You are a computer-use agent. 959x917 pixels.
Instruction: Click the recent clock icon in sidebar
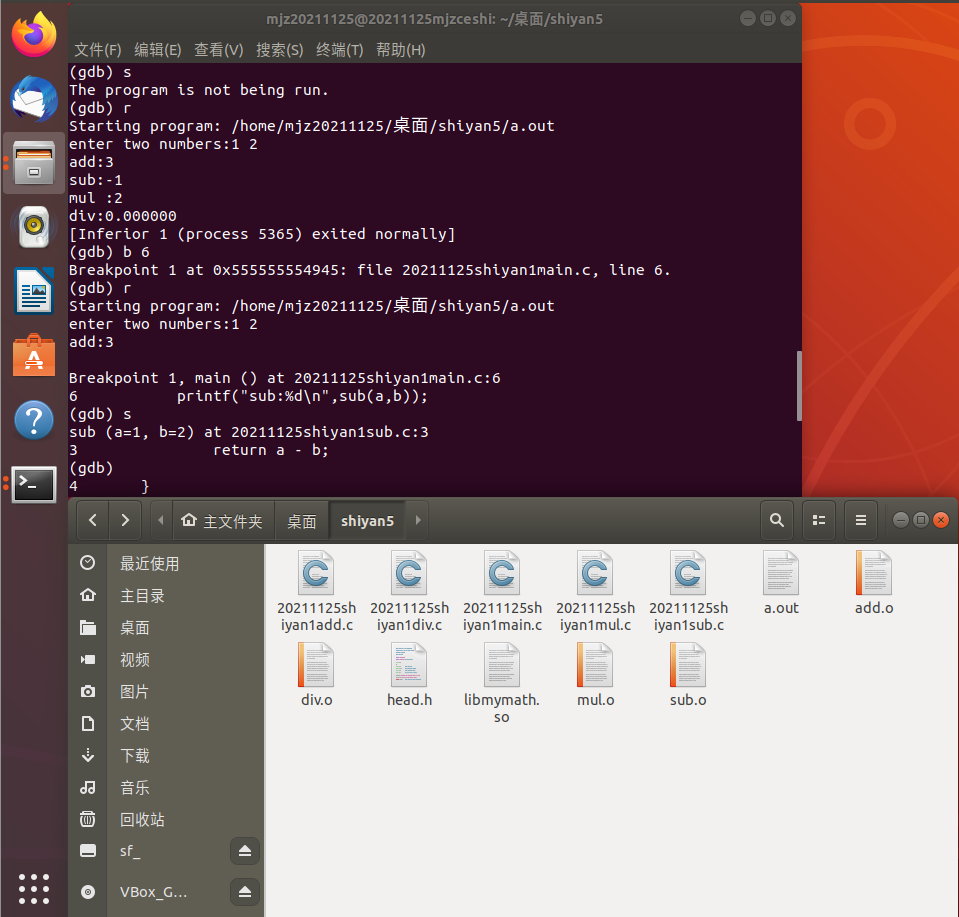click(x=87, y=563)
